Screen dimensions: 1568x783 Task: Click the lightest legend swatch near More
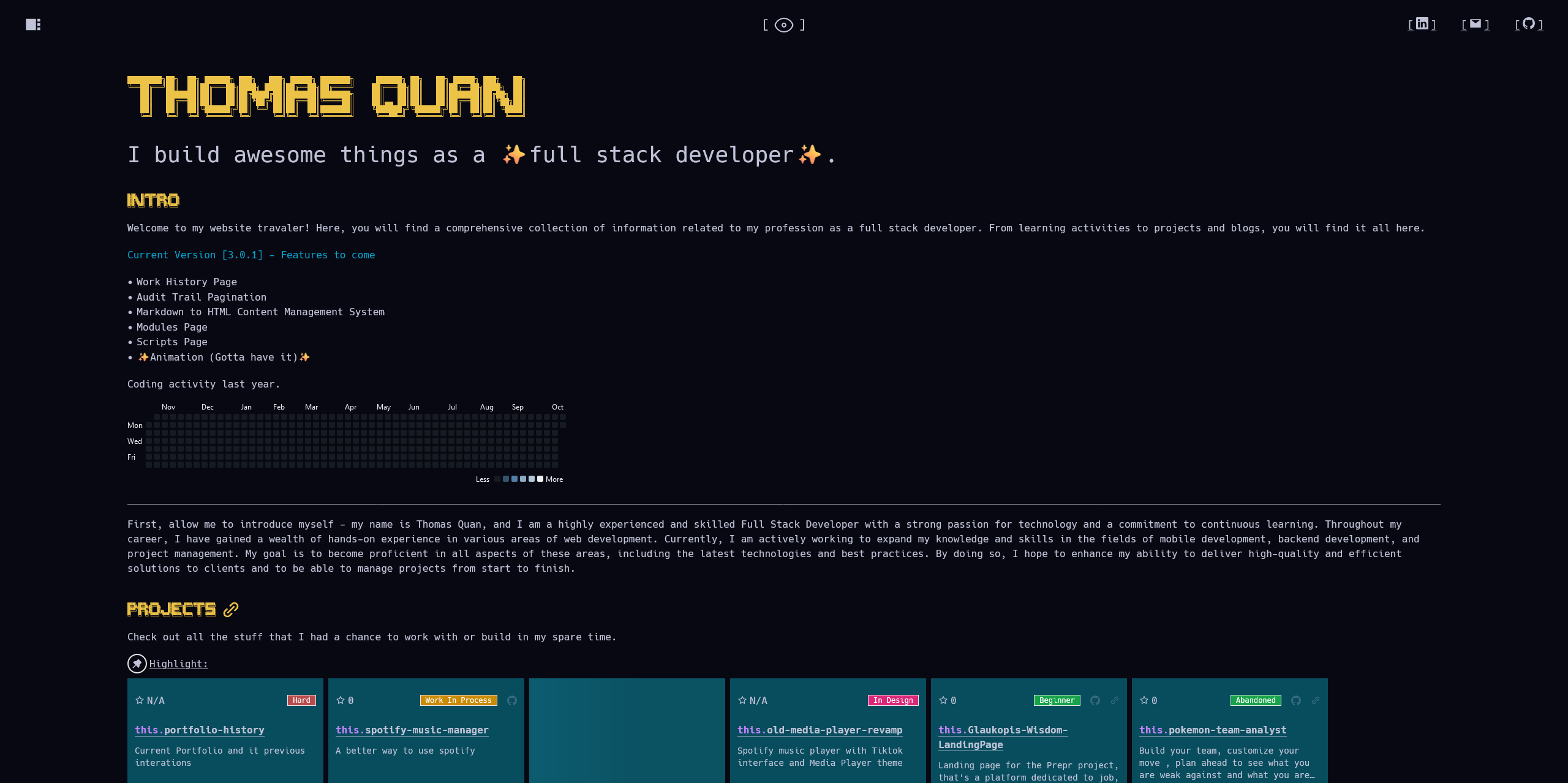coord(540,479)
